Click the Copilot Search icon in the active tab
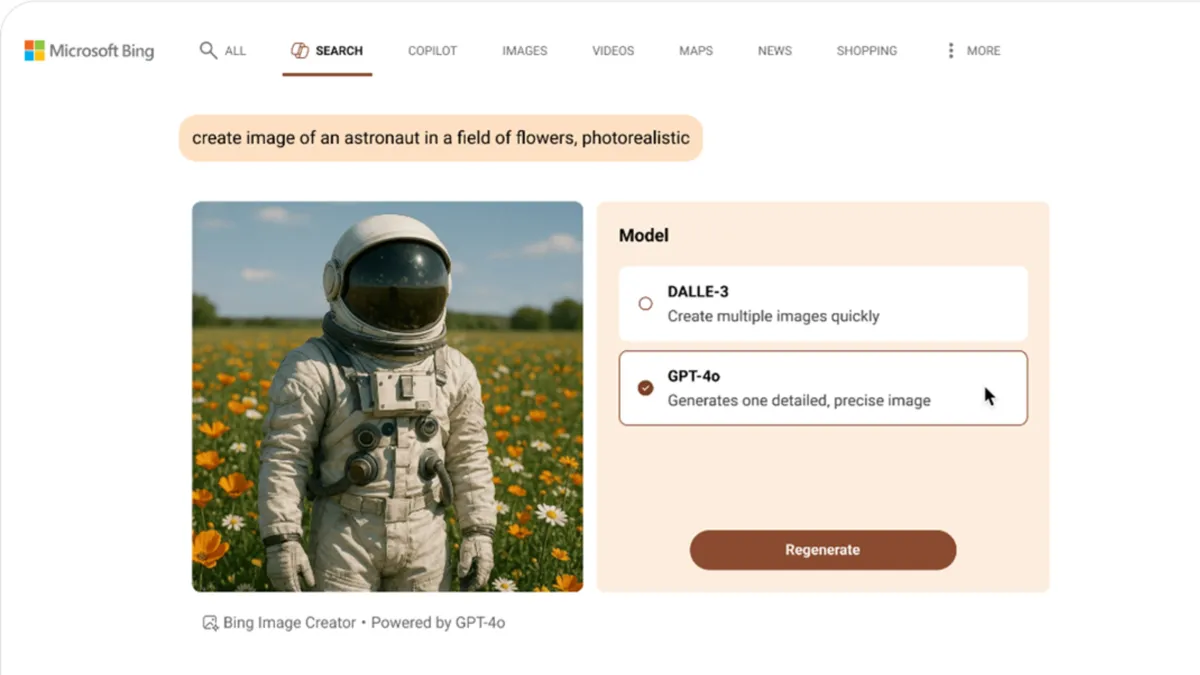 tap(299, 50)
